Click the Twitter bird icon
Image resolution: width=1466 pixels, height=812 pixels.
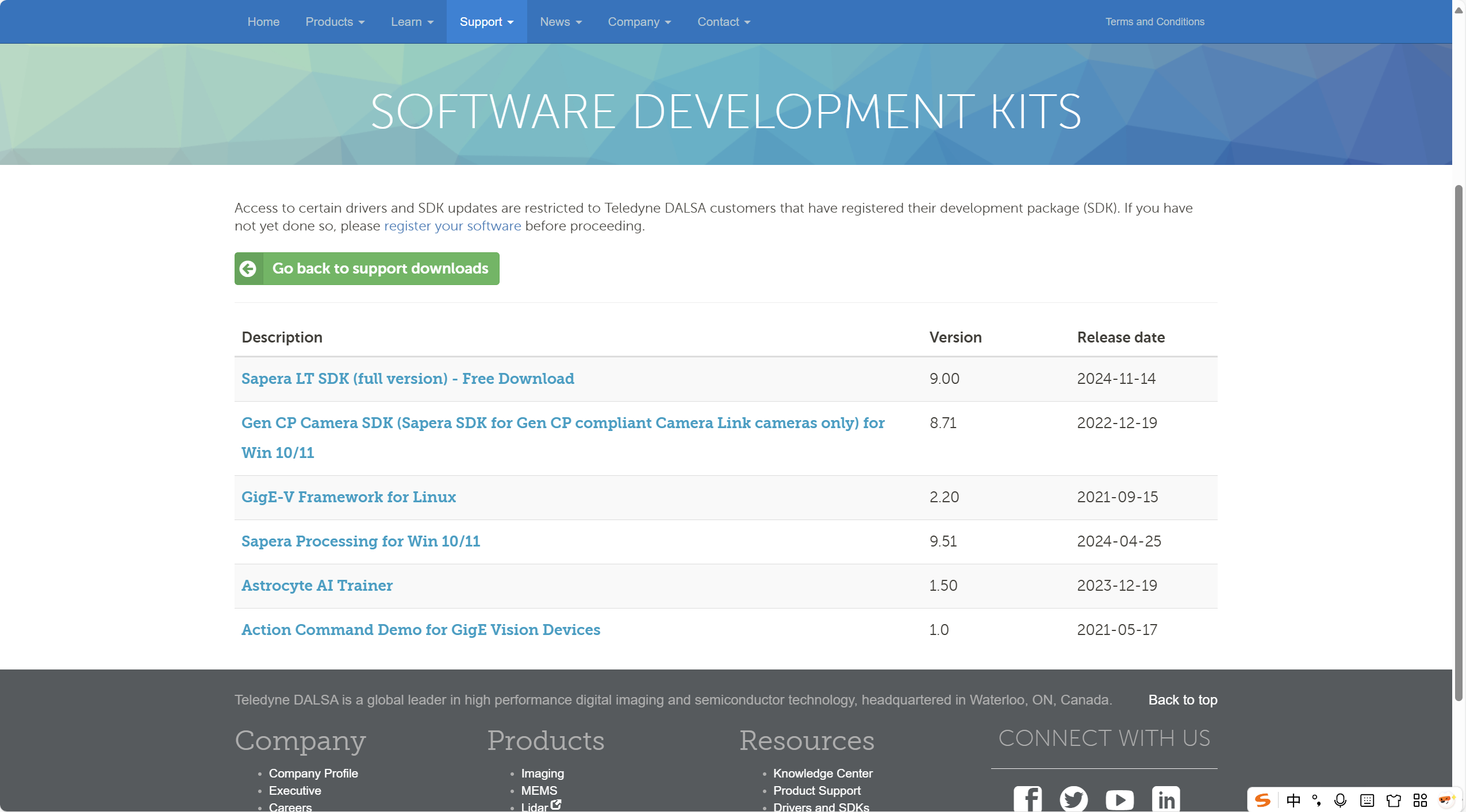[x=1073, y=799]
